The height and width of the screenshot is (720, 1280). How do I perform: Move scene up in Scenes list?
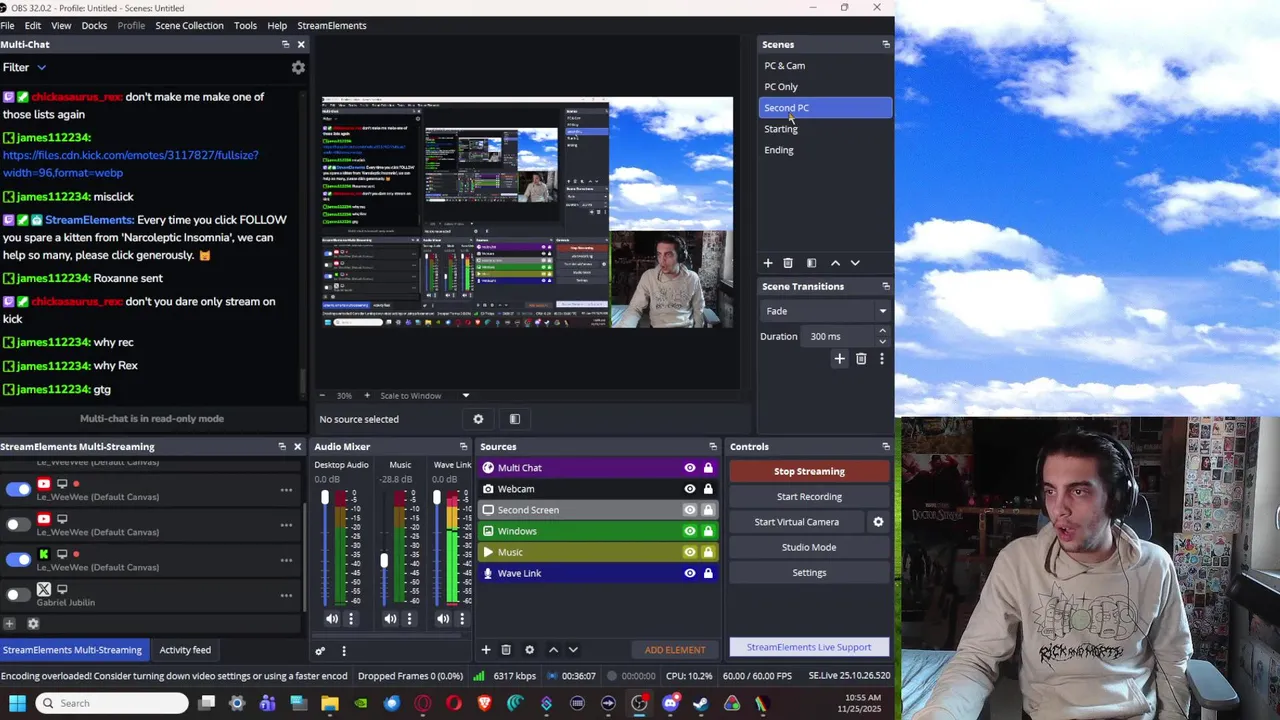(835, 263)
